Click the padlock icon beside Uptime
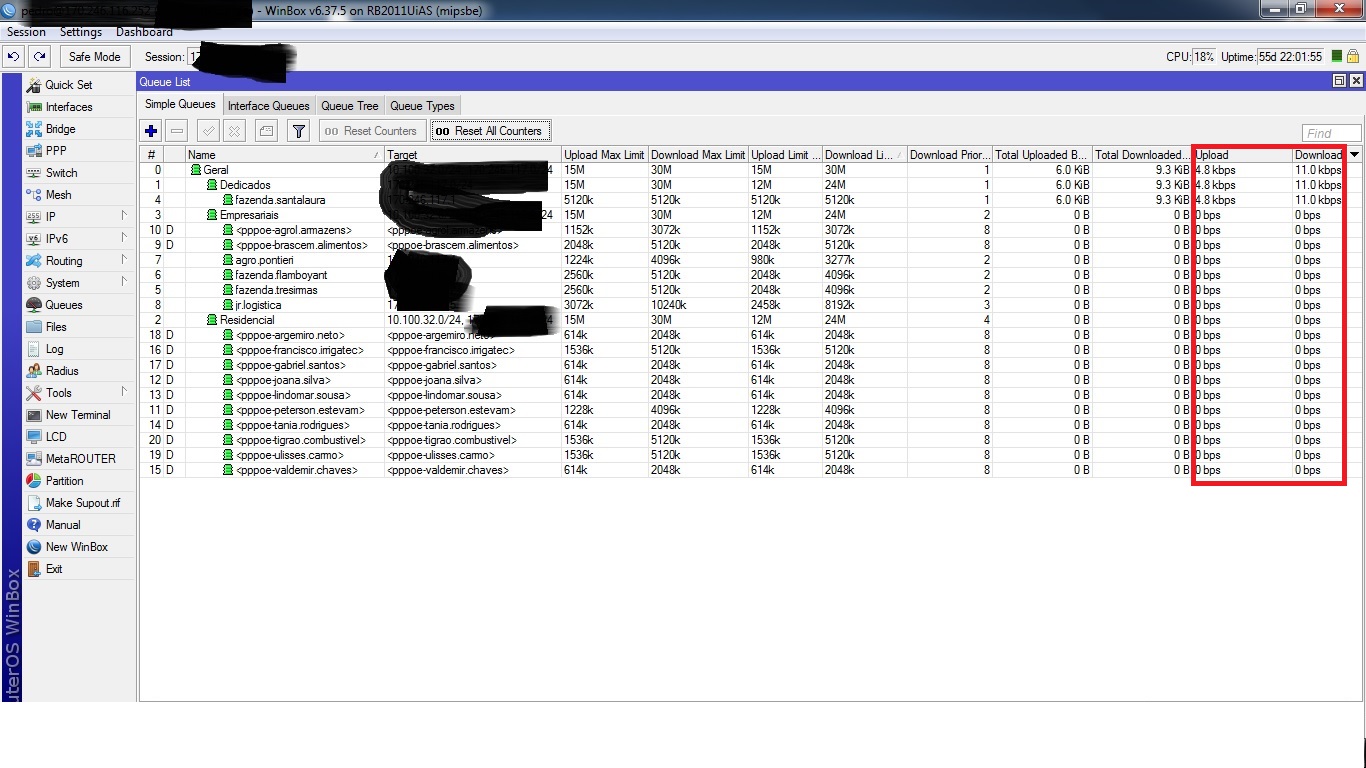This screenshot has height=768, width=1366. [x=1352, y=57]
